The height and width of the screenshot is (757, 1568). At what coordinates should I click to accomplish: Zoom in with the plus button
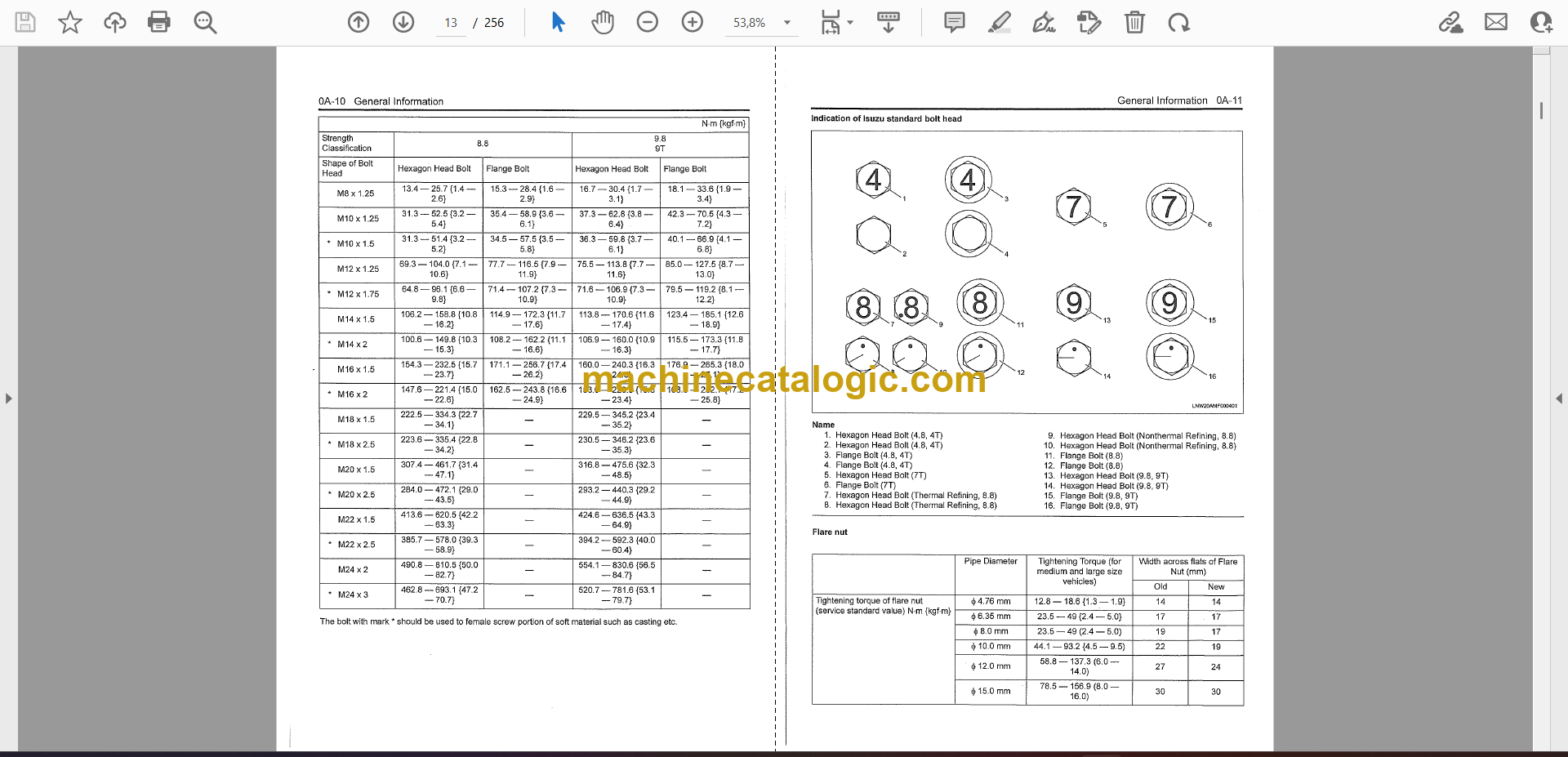tap(693, 22)
